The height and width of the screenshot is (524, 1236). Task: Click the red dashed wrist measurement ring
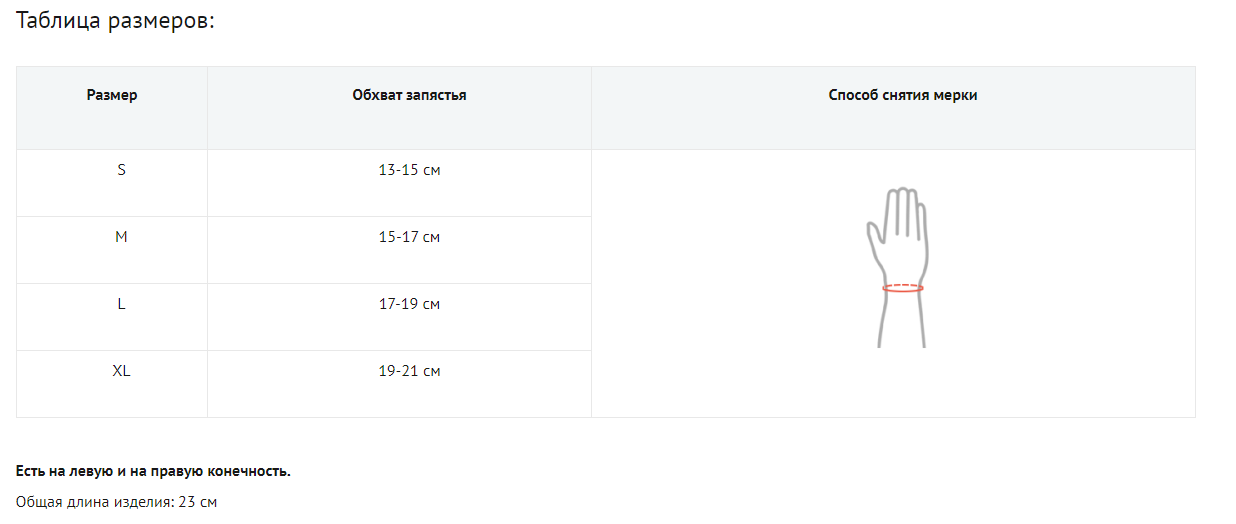[x=903, y=288]
